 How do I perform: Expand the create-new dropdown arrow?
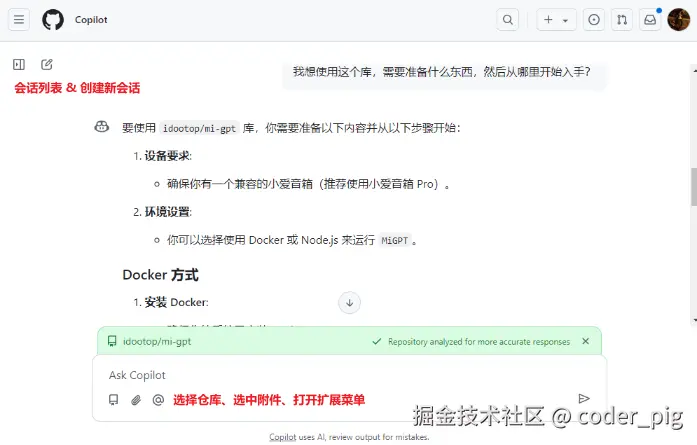[565, 20]
